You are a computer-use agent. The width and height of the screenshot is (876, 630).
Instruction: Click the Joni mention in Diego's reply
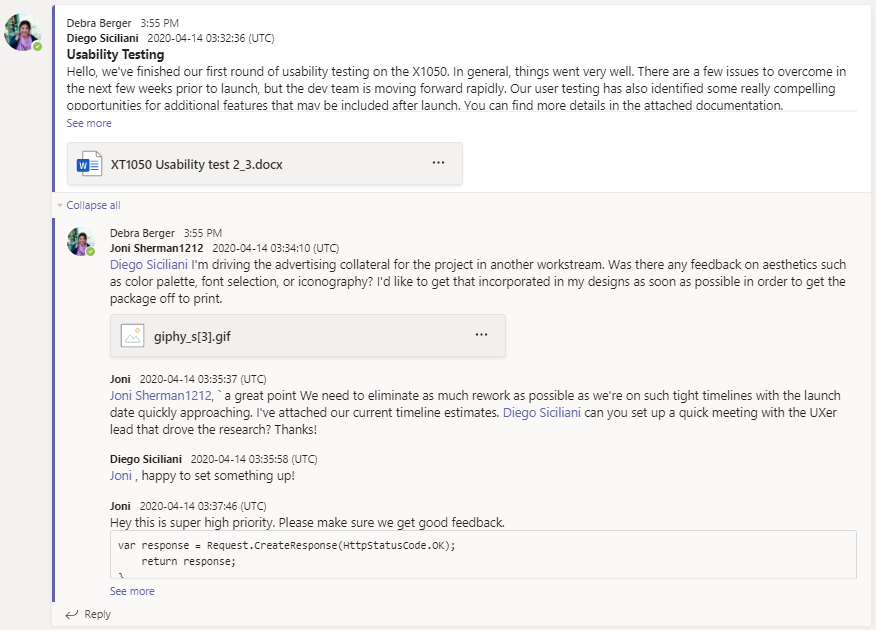coord(121,475)
